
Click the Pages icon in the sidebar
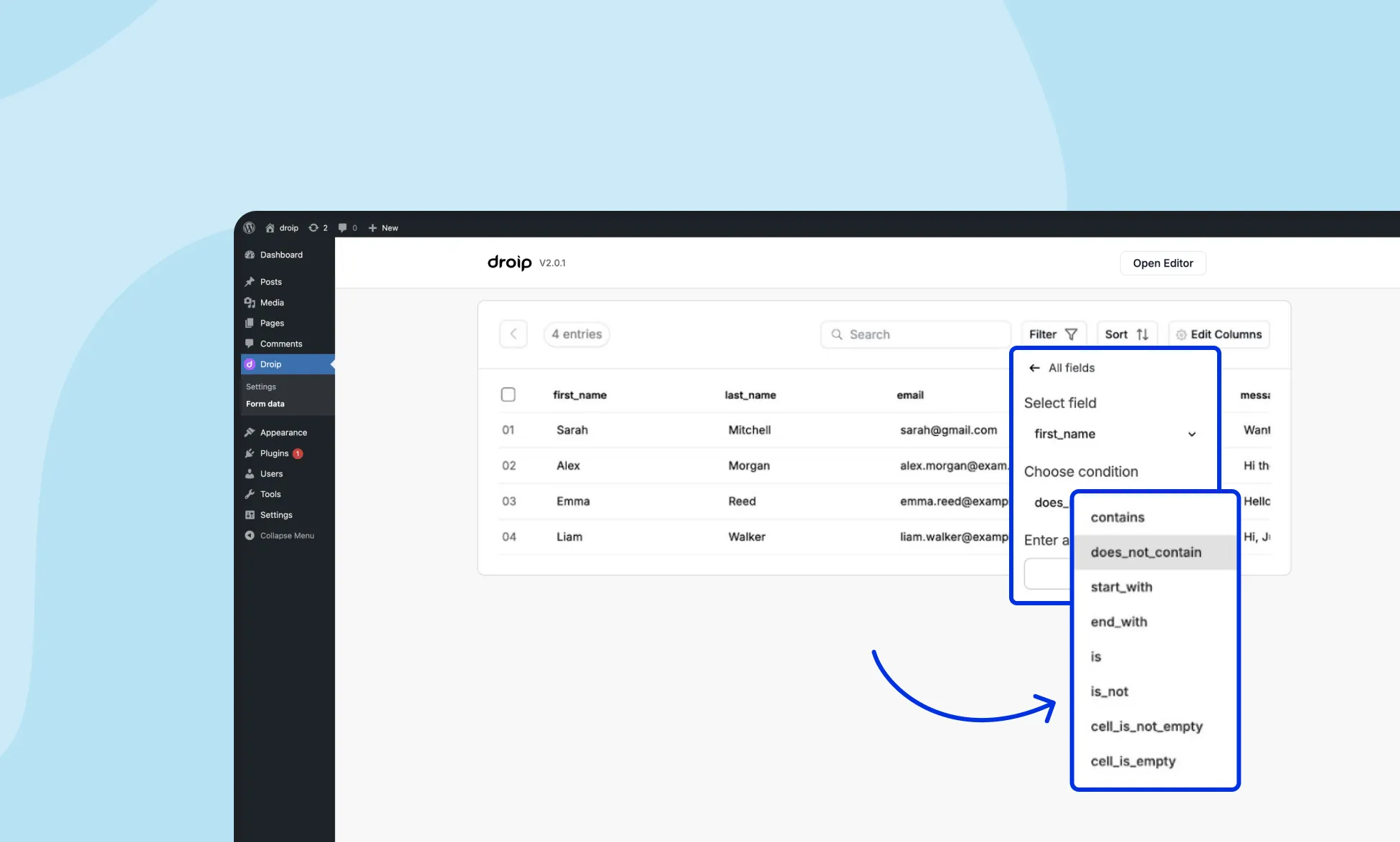(x=250, y=323)
